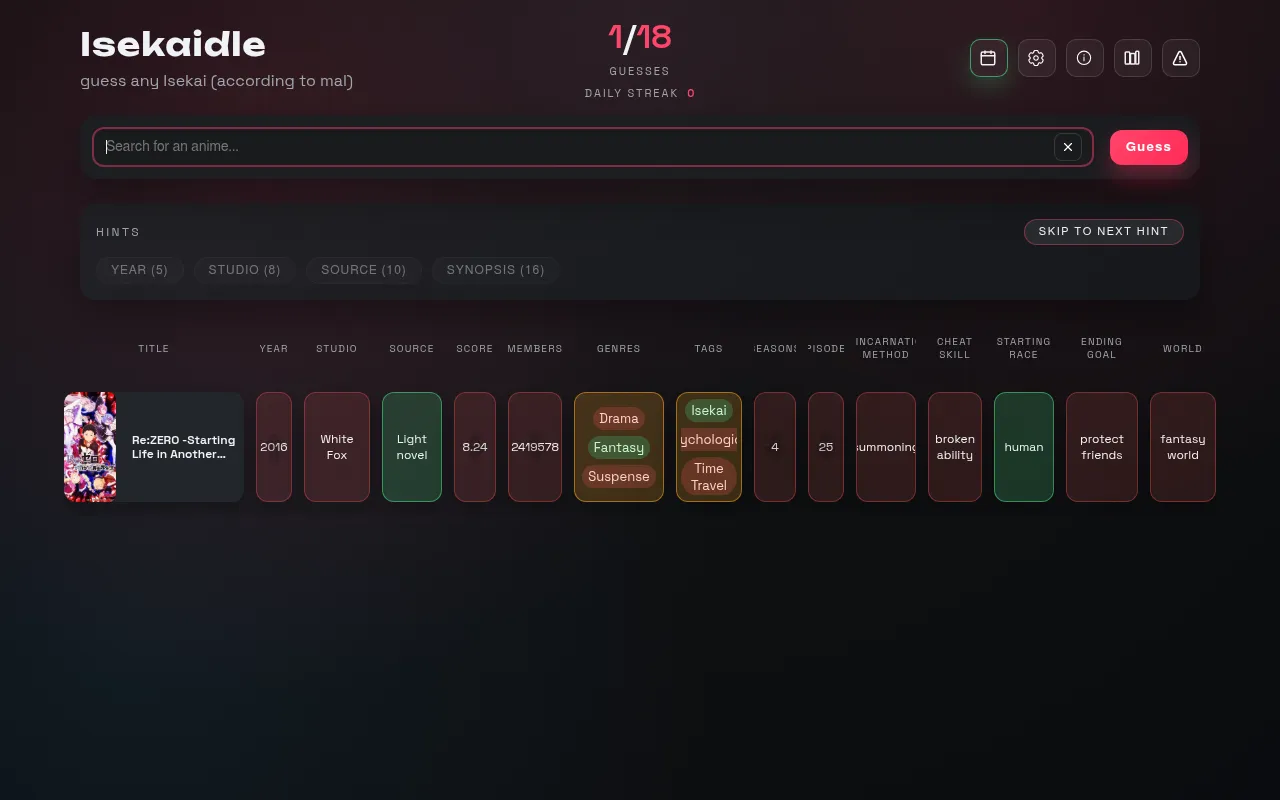
Task: Clear the search box with the X icon
Action: point(1067,147)
